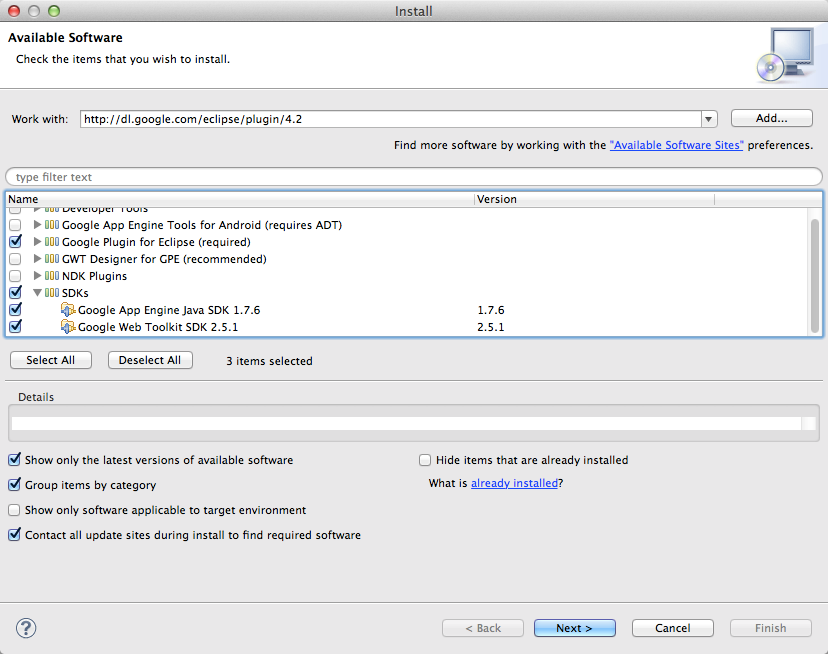Click the Google Plugin for Eclipse category icon
This screenshot has width=828, height=654.
coord(52,242)
